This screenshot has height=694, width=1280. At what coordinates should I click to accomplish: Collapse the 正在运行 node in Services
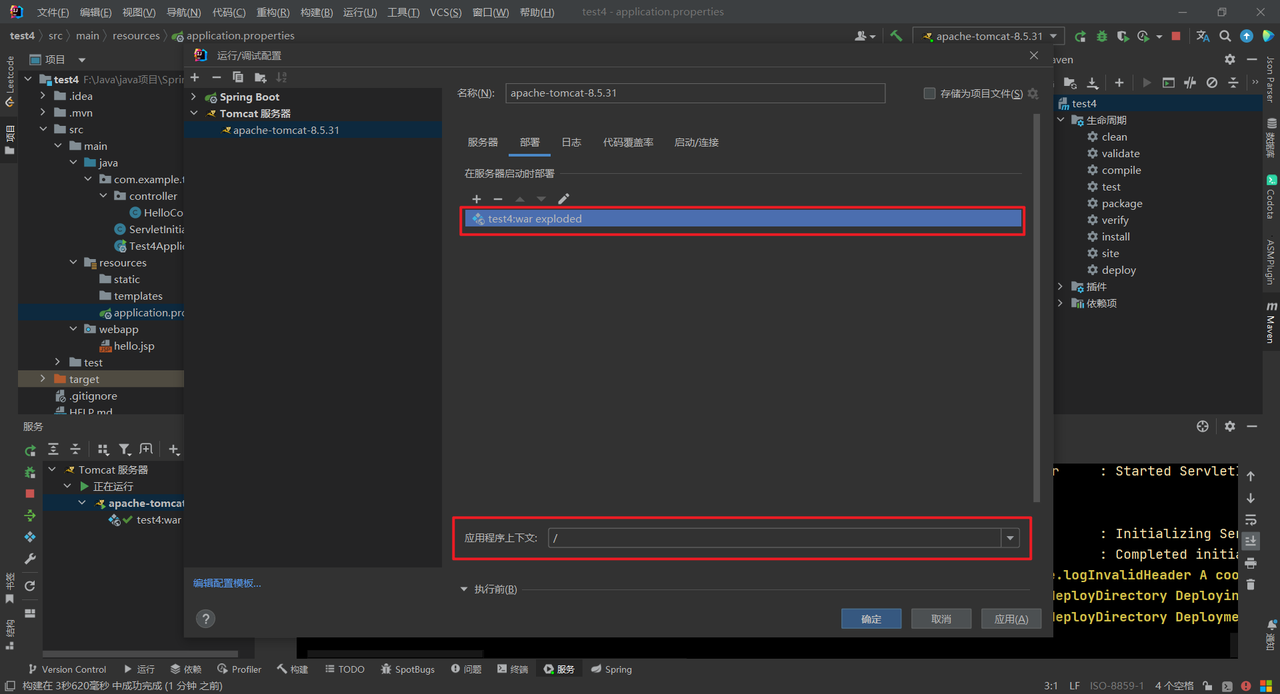click(68, 486)
